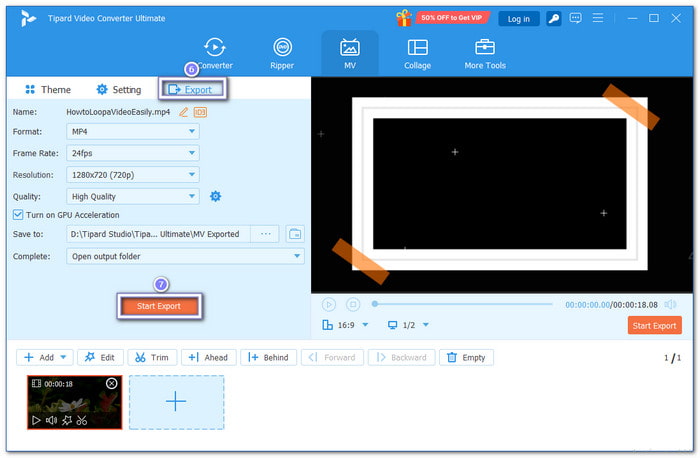Play the preview video
700x458 pixels.
329,304
